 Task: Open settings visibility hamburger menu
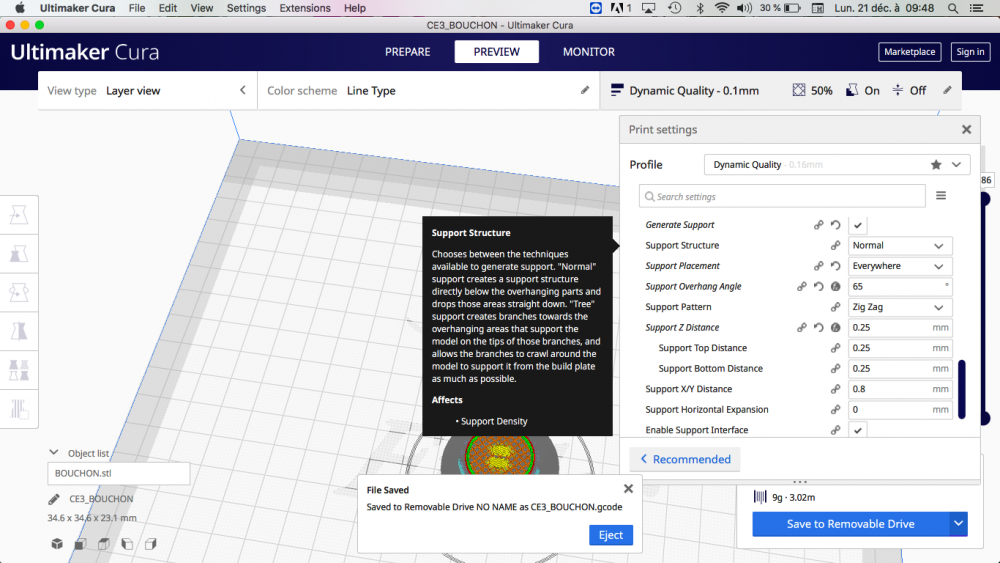pyautogui.click(x=941, y=196)
